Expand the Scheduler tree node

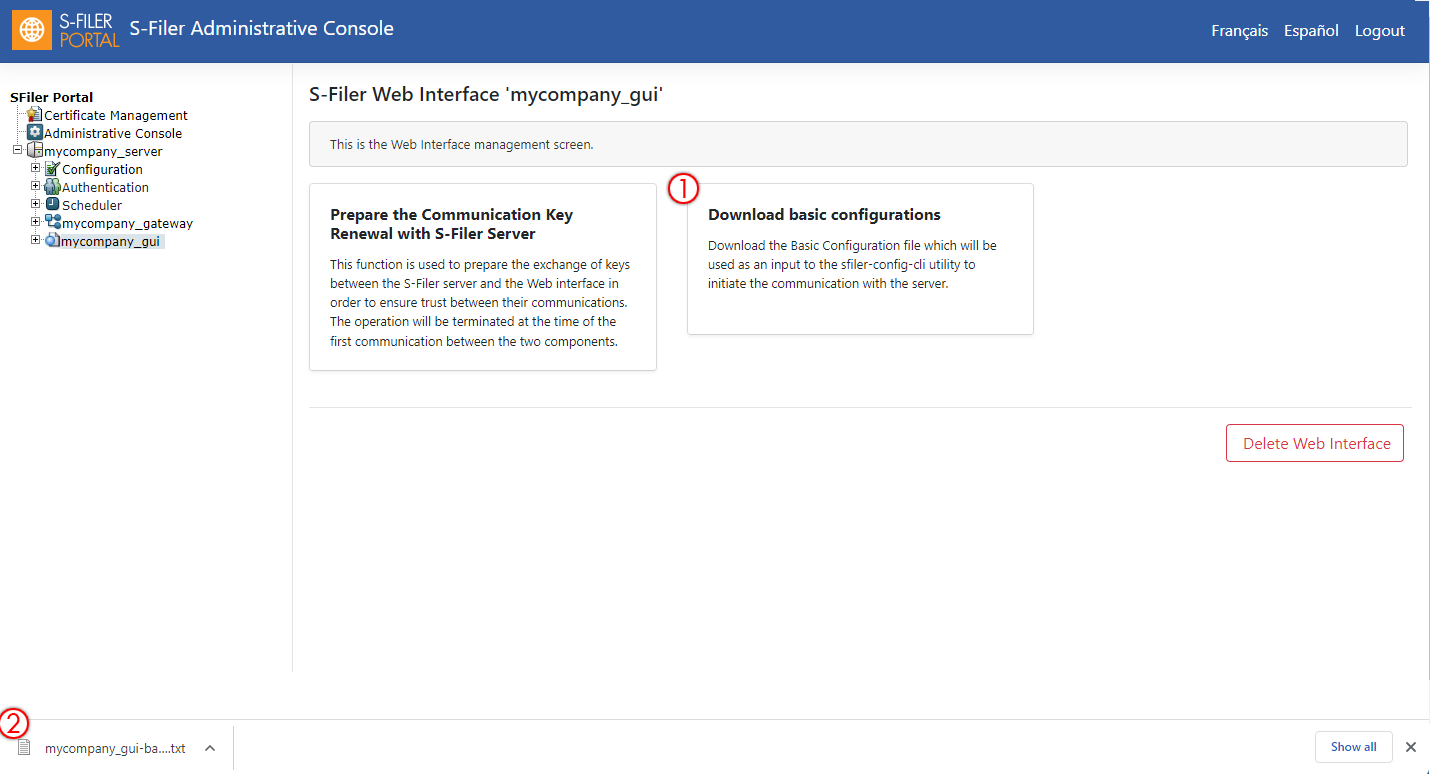(36, 204)
